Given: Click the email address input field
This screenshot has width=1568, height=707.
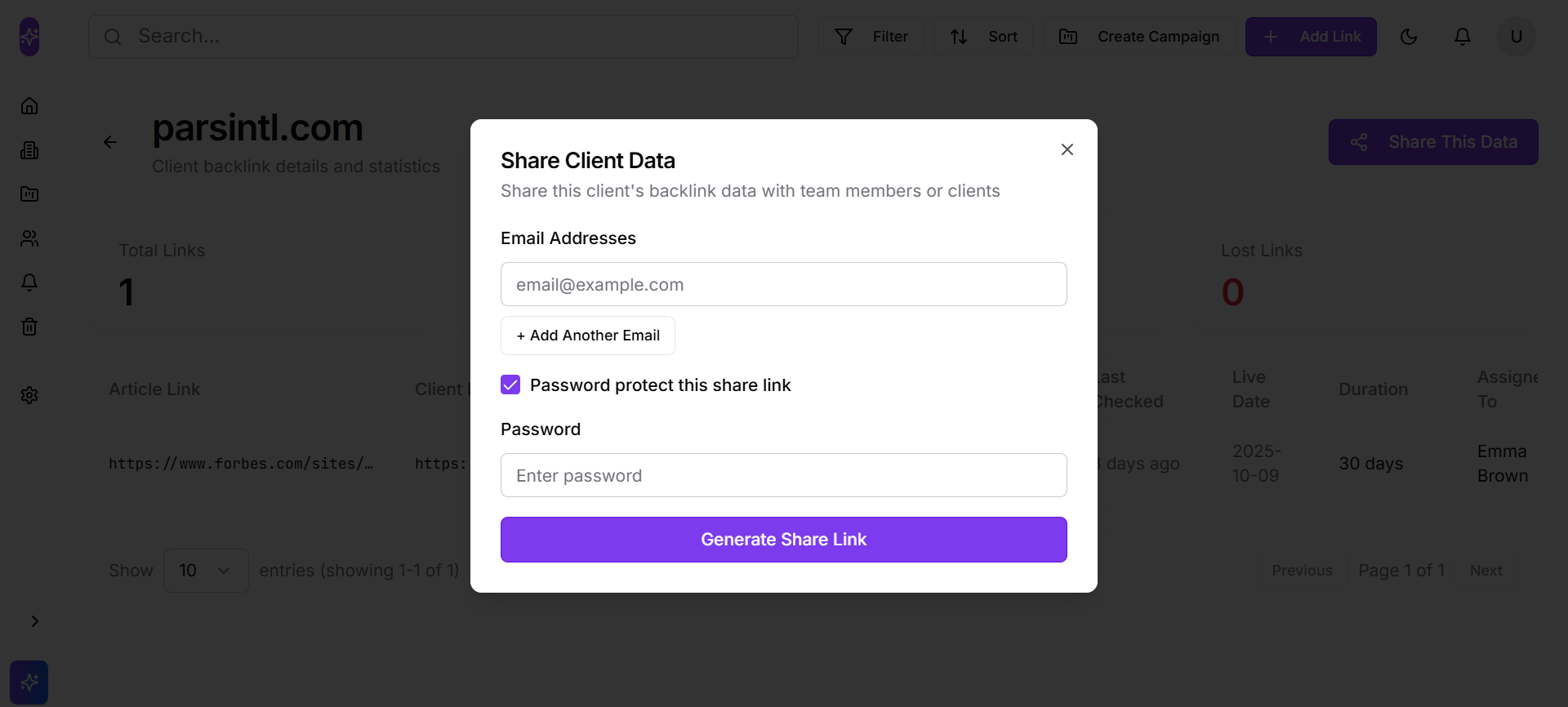Looking at the screenshot, I should [783, 284].
